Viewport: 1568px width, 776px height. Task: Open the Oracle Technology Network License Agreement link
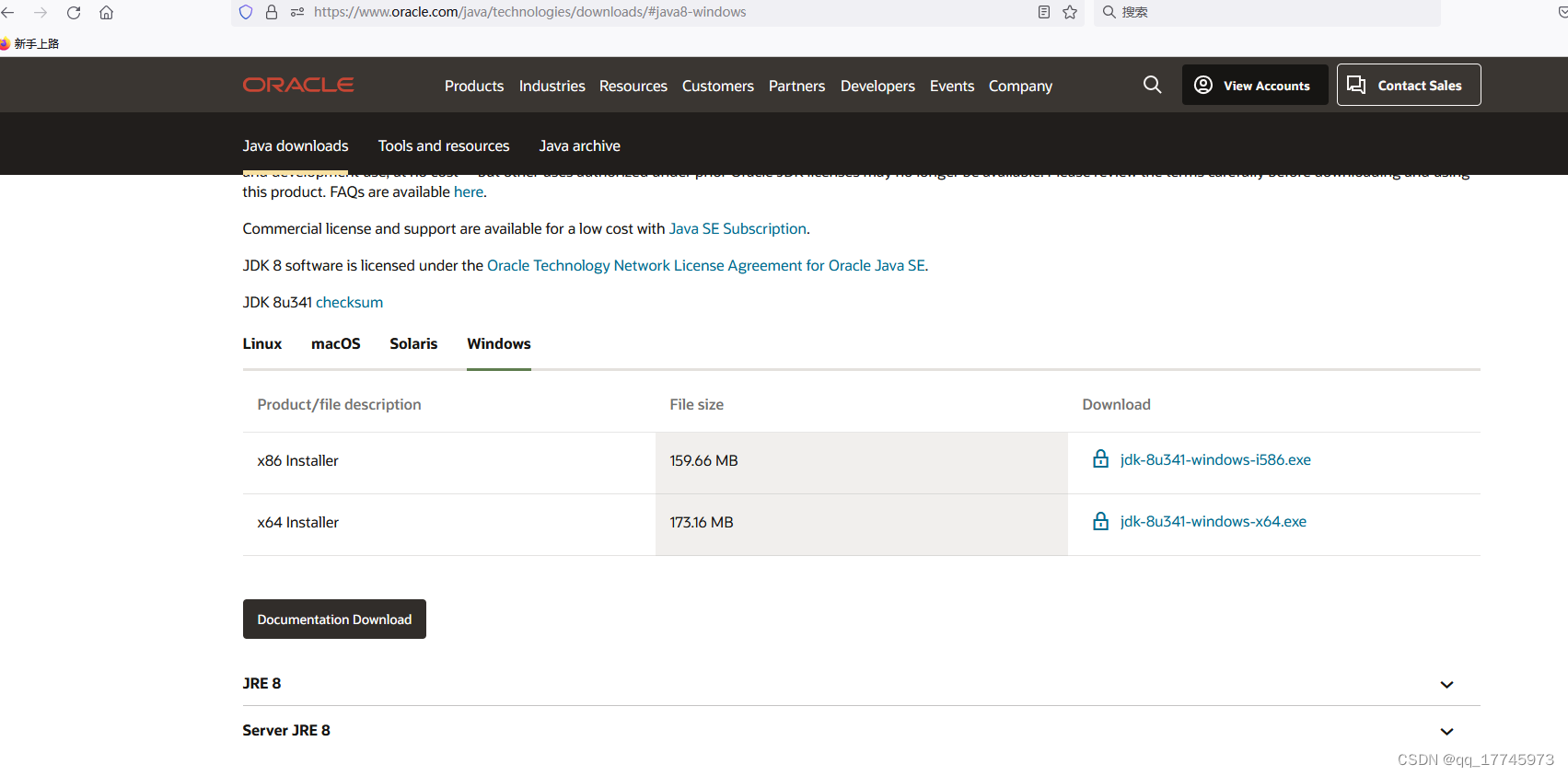[706, 265]
